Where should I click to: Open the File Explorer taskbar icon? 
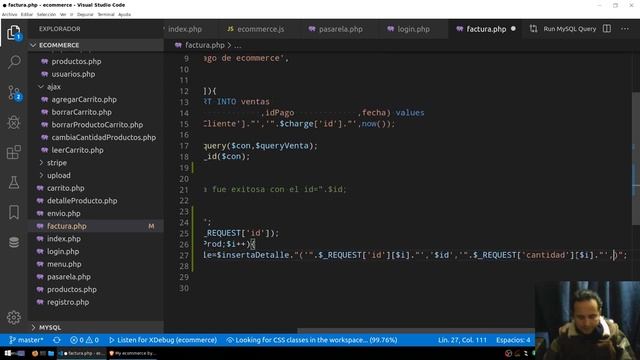51,353
